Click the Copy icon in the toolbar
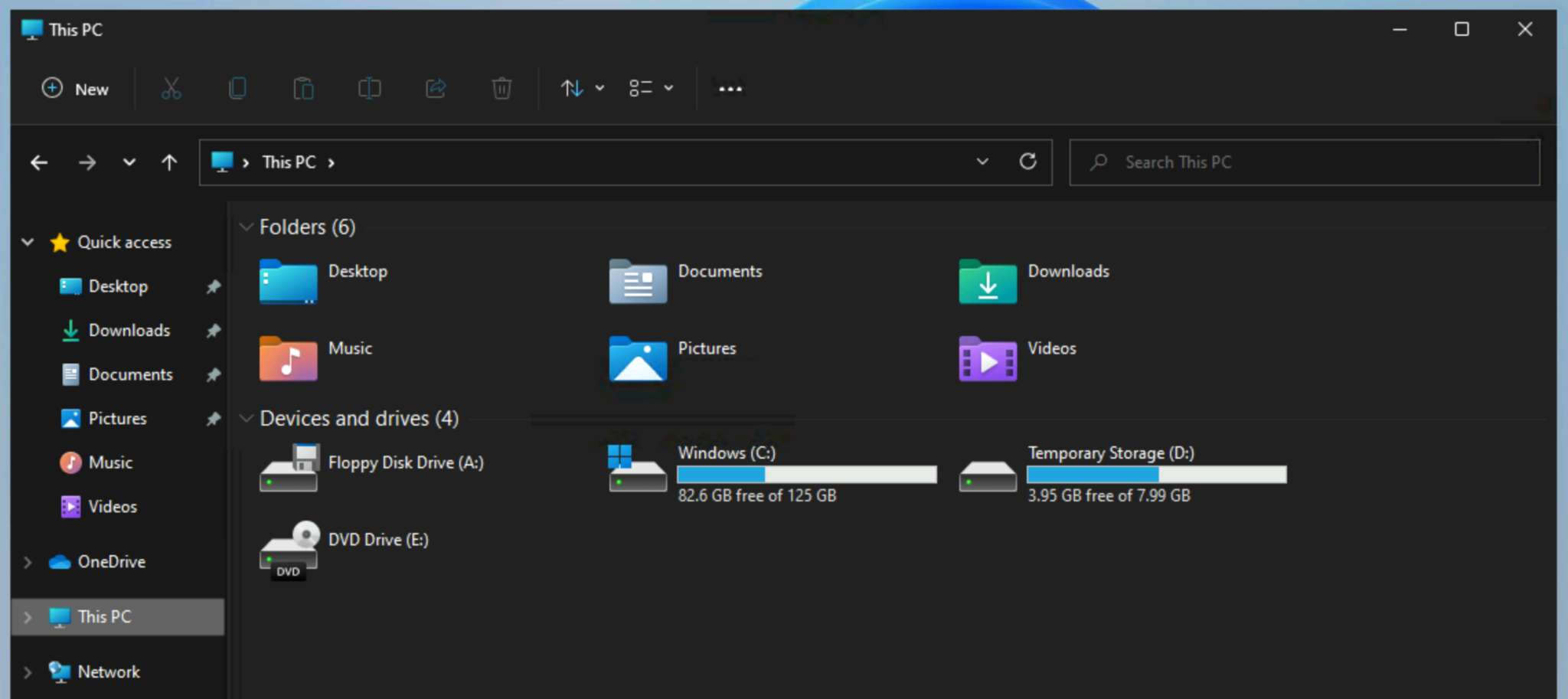Viewport: 1568px width, 699px height. click(237, 88)
